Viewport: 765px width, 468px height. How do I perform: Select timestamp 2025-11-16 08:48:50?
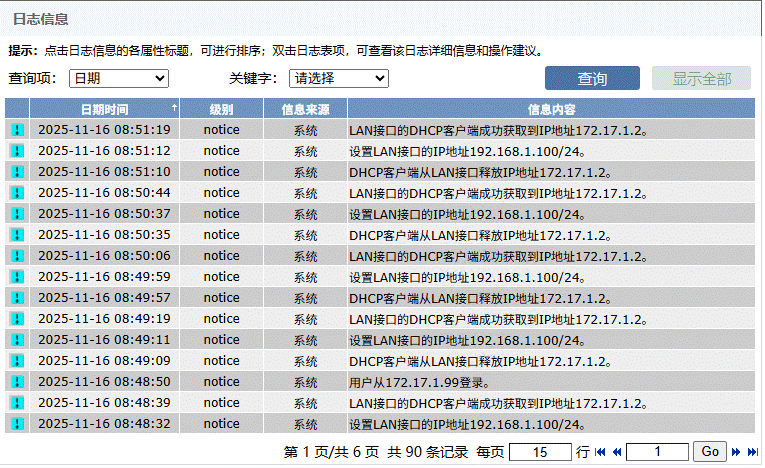pyautogui.click(x=104, y=382)
